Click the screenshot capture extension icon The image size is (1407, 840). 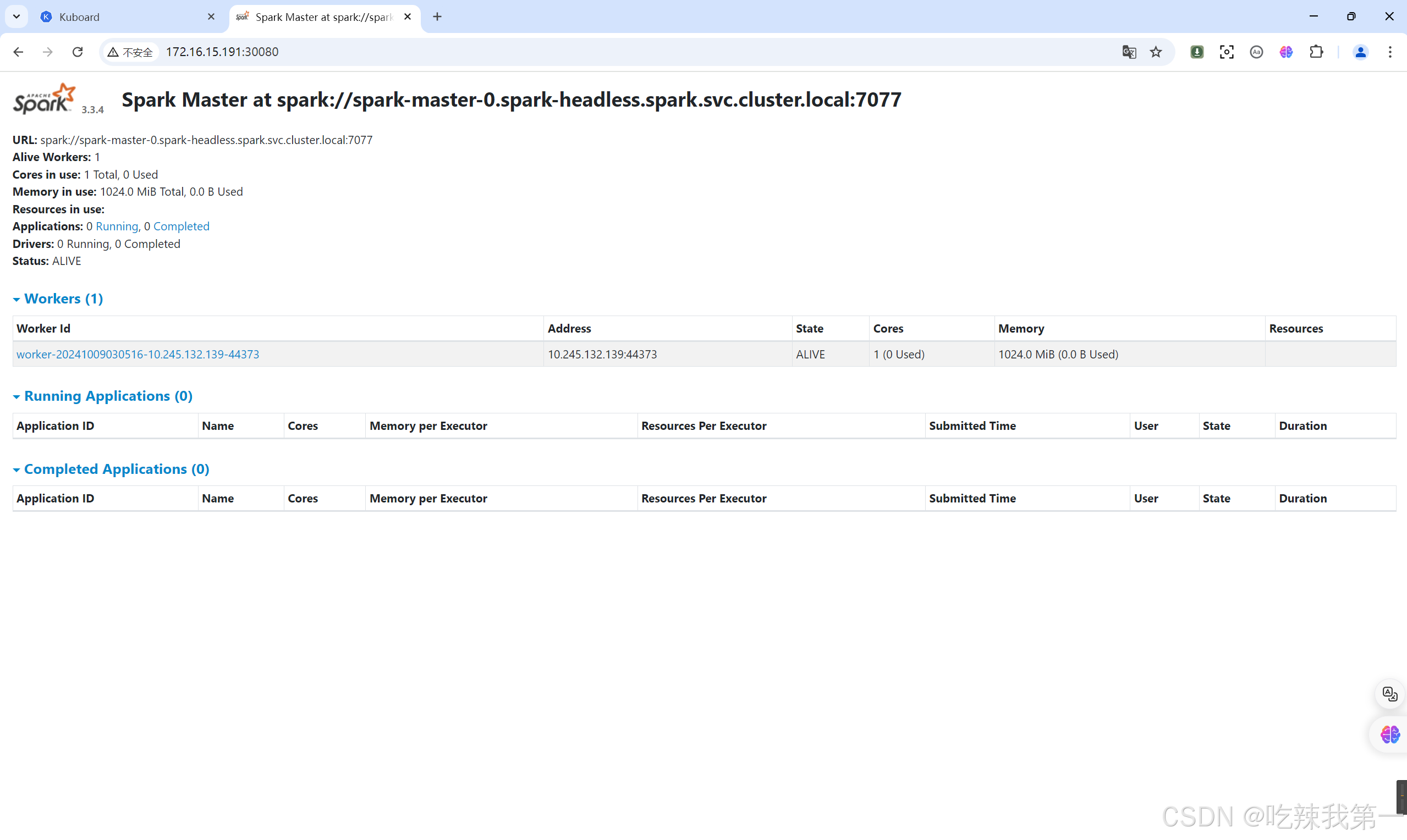click(x=1227, y=52)
